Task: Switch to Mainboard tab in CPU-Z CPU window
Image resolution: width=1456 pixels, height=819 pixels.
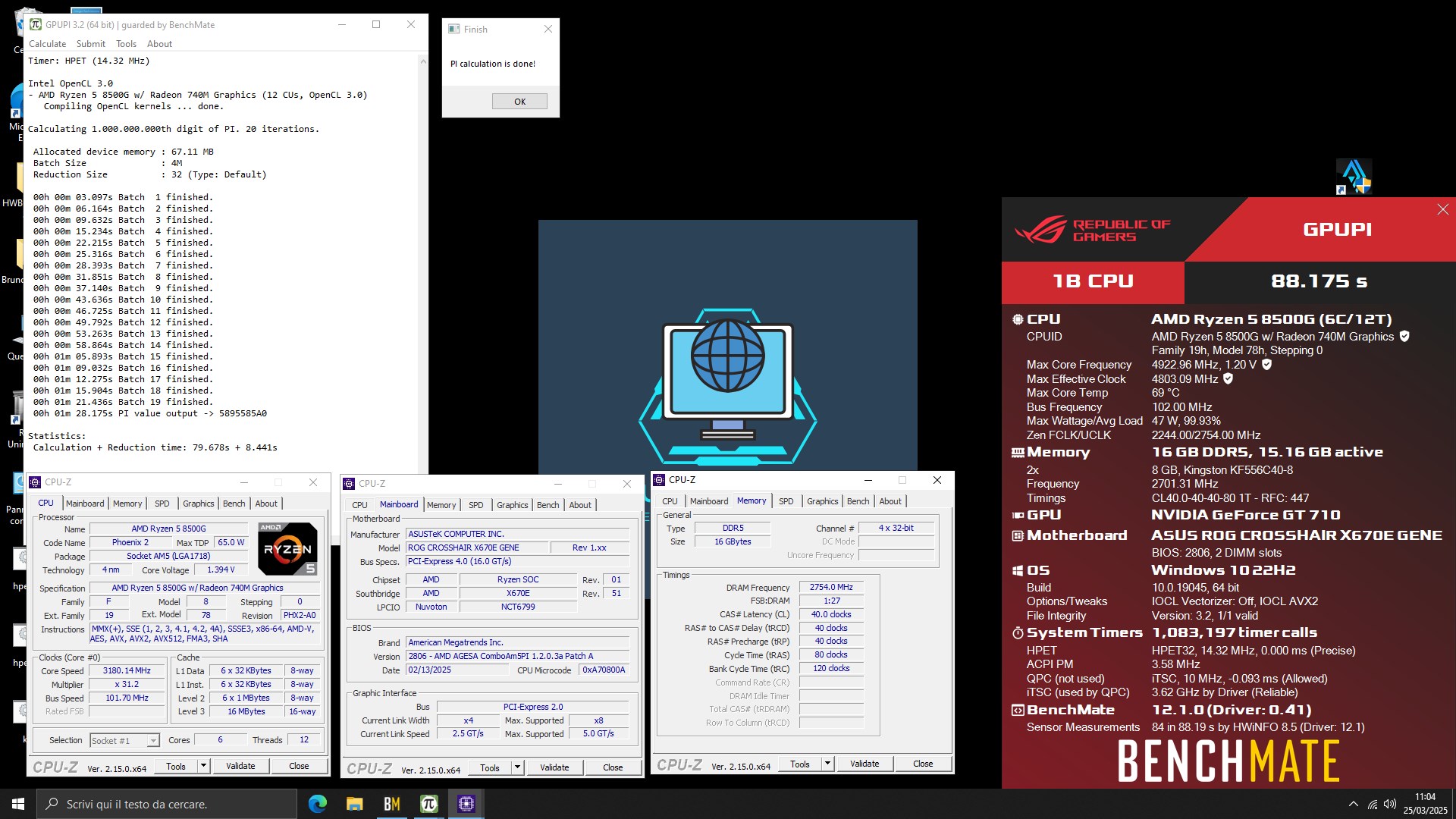Action: coord(85,504)
